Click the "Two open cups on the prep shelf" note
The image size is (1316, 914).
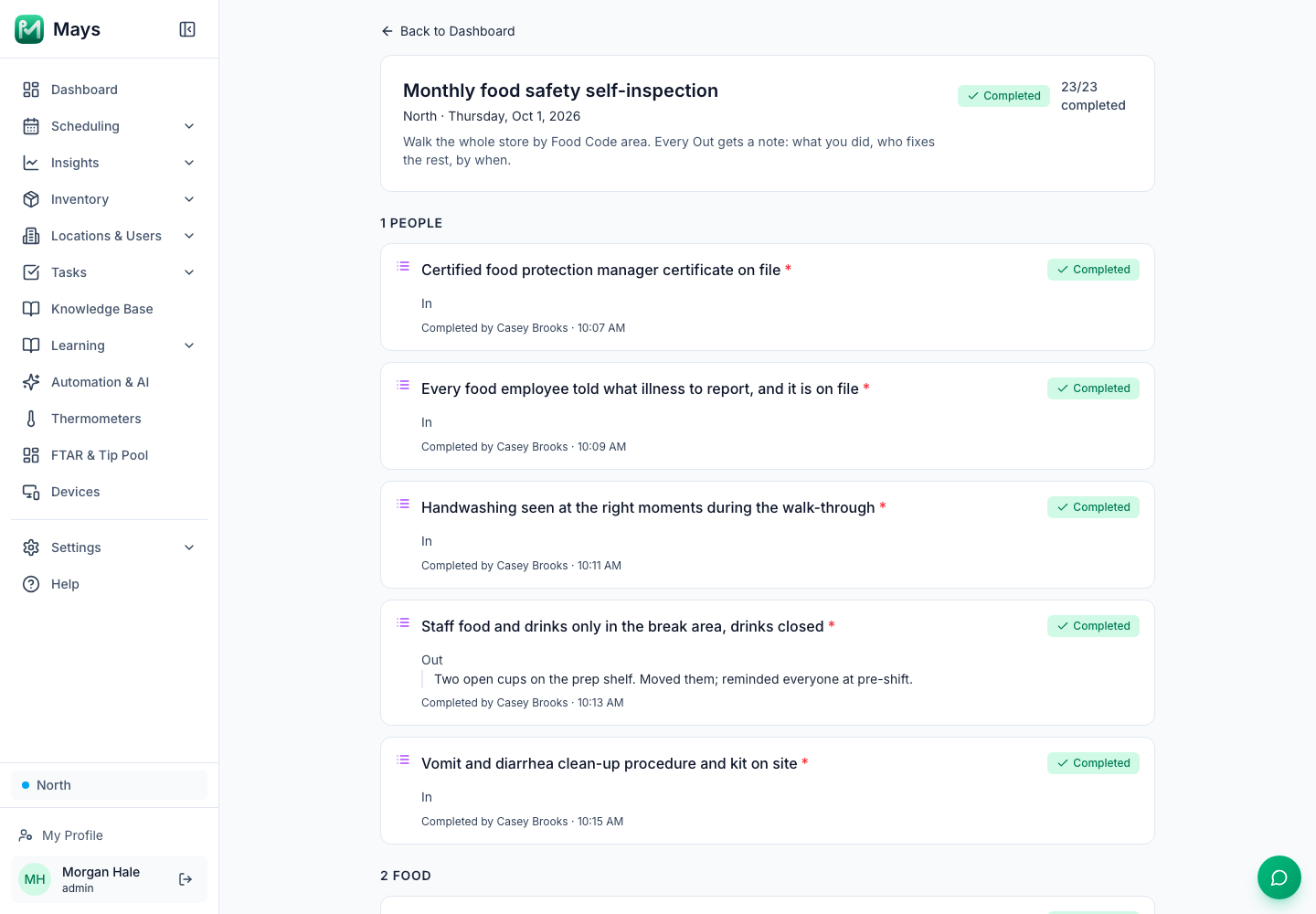click(x=674, y=679)
